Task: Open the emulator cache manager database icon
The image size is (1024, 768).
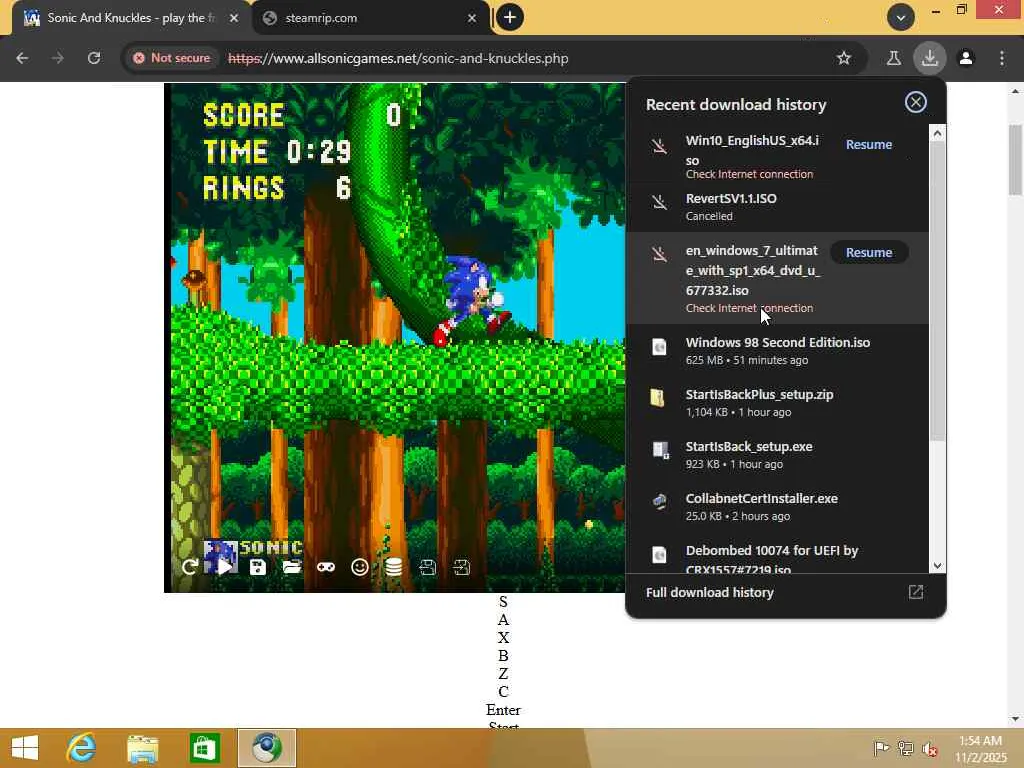Action: click(394, 567)
